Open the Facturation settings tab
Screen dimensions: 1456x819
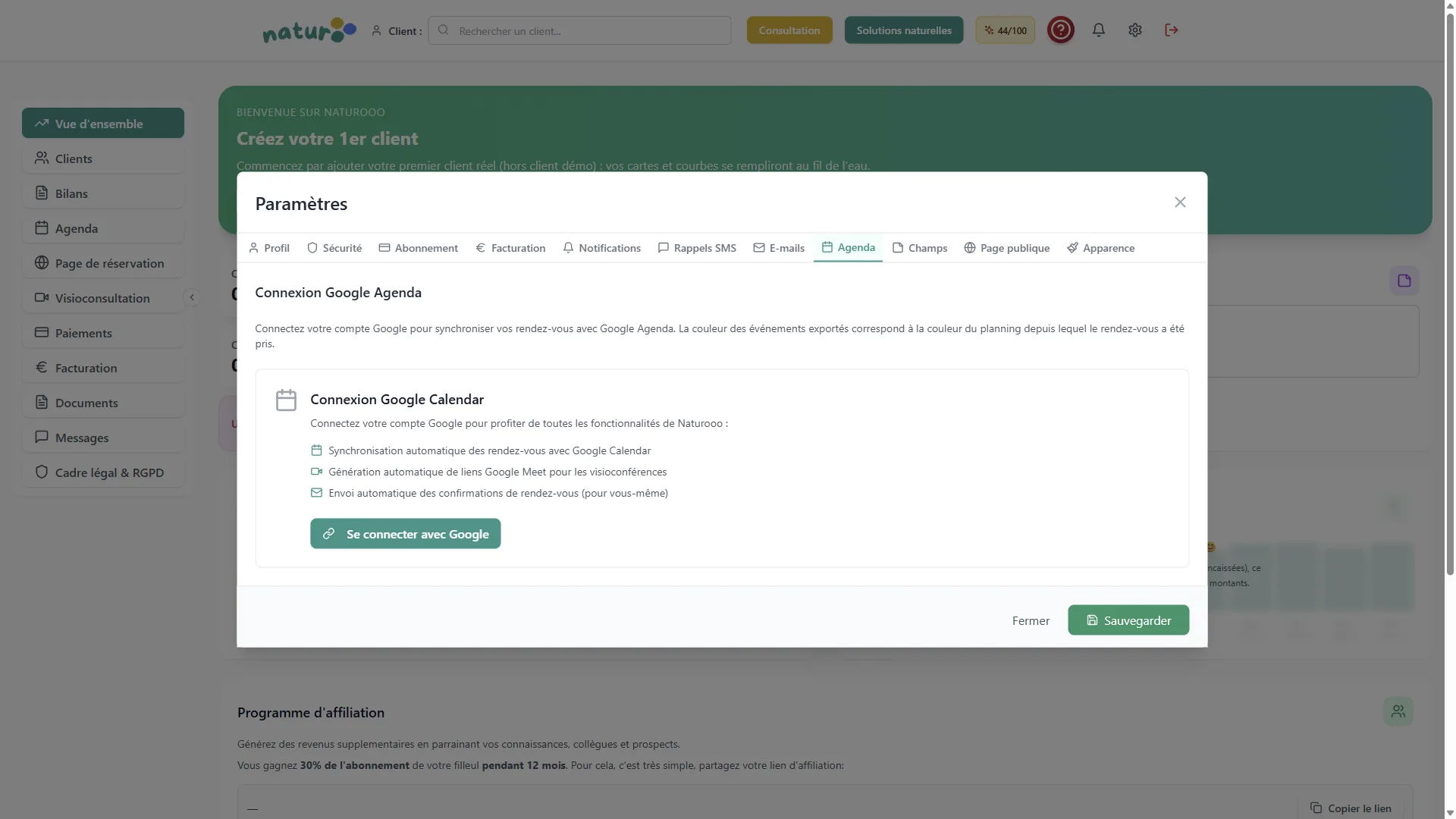point(510,248)
